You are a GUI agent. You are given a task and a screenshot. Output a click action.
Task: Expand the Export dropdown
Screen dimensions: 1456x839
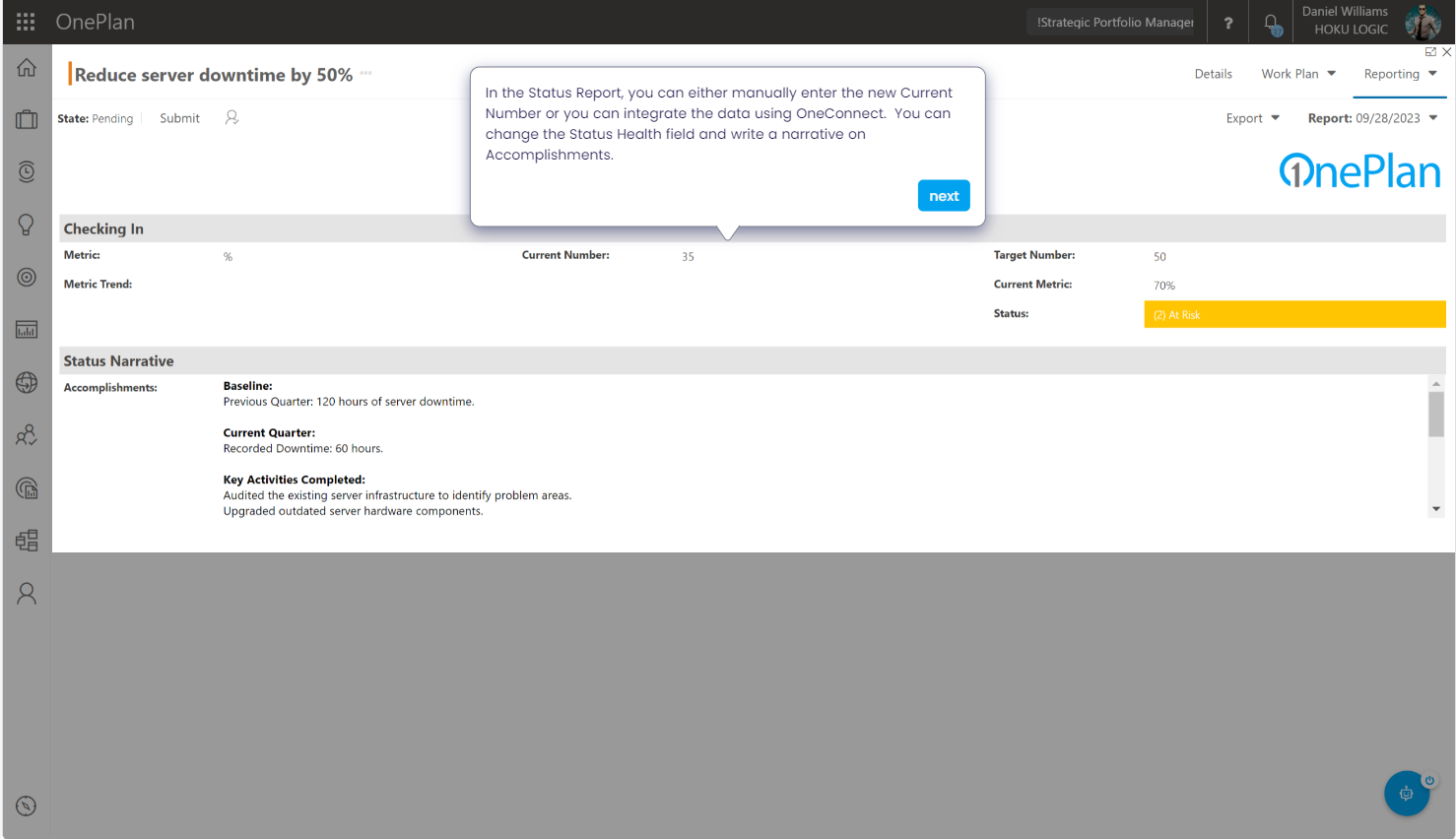(x=1252, y=118)
